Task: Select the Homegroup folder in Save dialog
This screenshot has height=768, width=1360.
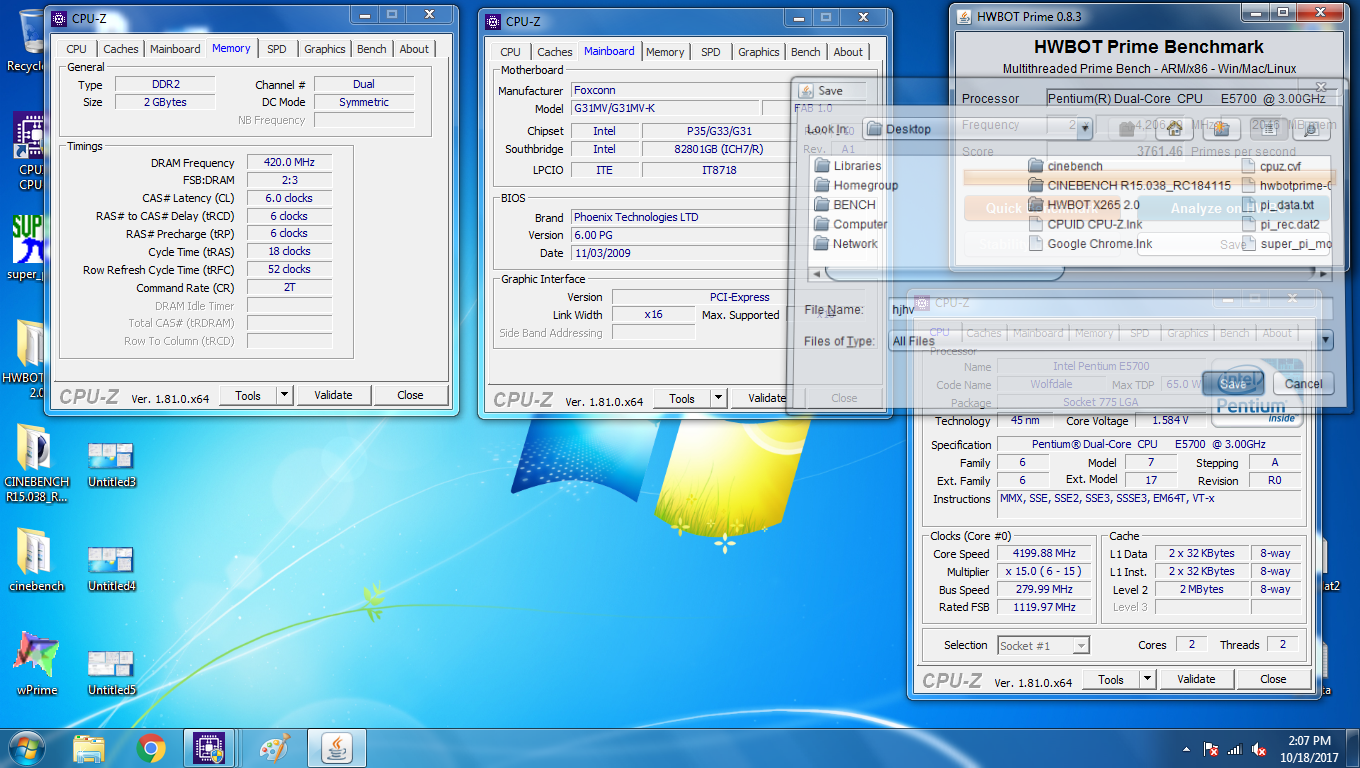Action: (x=856, y=185)
